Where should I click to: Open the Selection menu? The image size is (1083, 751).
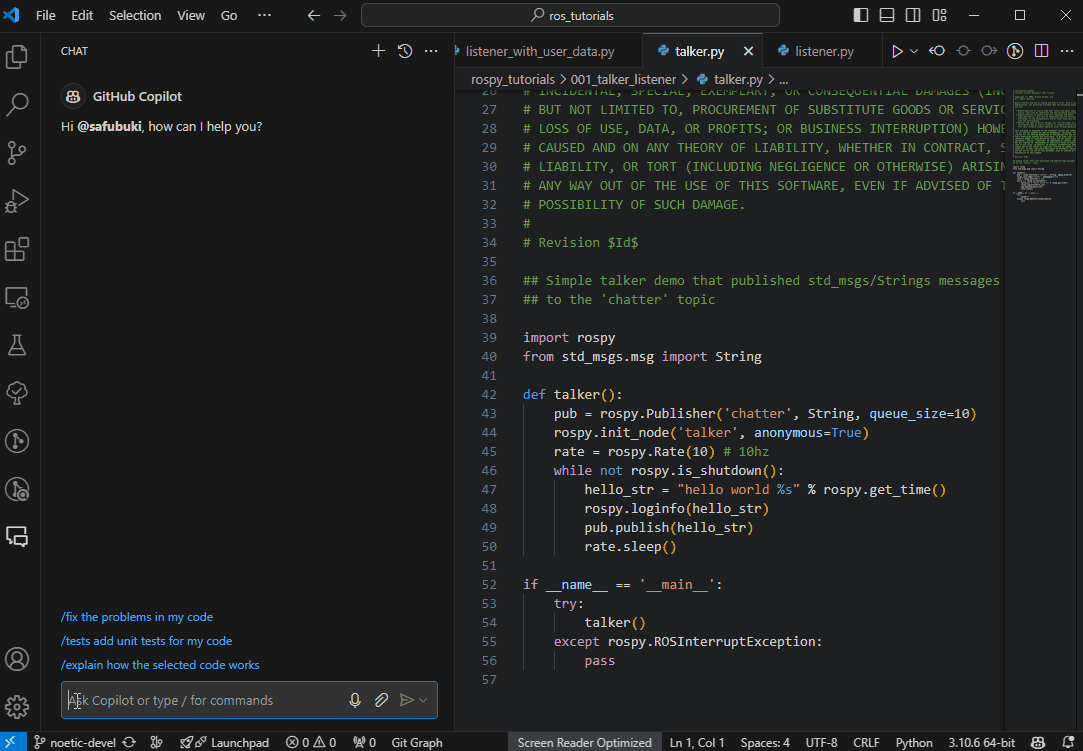pos(135,15)
